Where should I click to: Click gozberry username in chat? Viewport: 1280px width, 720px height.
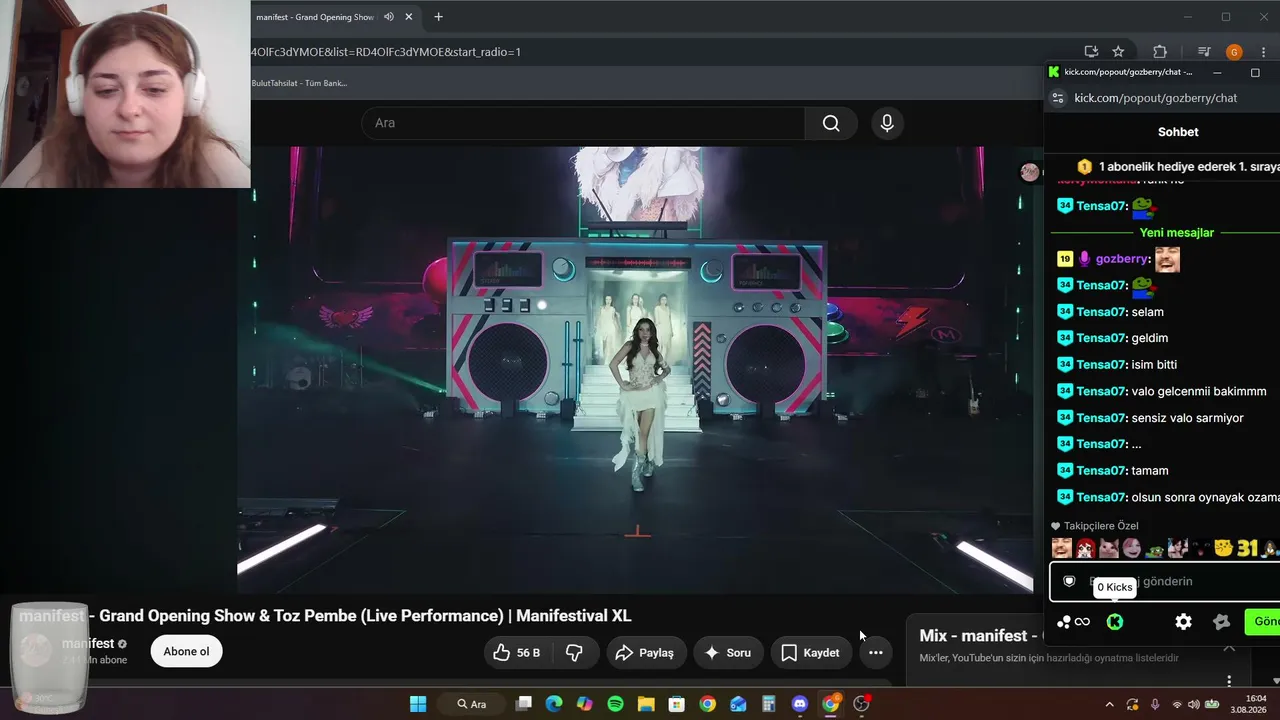(1122, 259)
